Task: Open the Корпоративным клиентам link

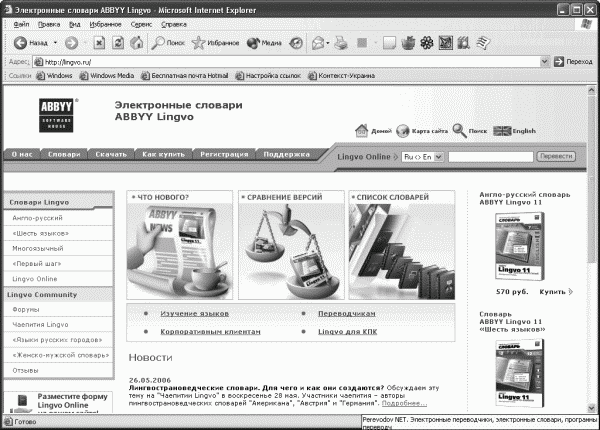Action: (x=210, y=332)
